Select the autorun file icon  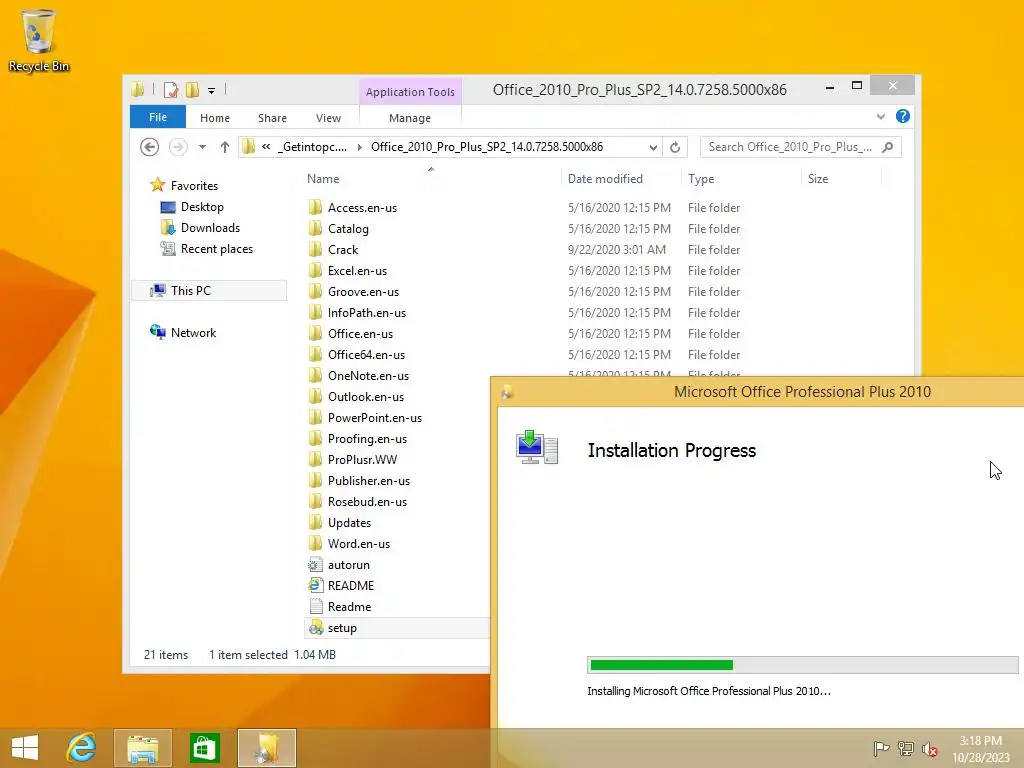point(315,565)
